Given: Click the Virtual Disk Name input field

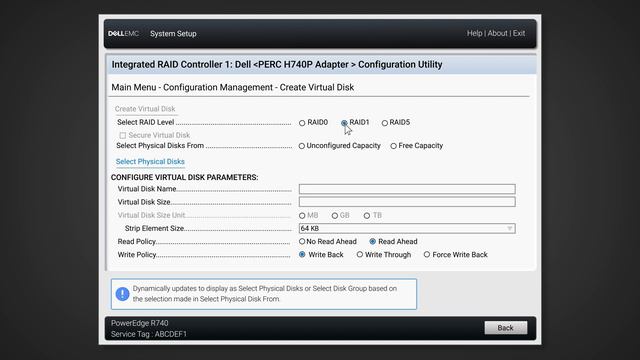Looking at the screenshot, I should click(407, 189).
